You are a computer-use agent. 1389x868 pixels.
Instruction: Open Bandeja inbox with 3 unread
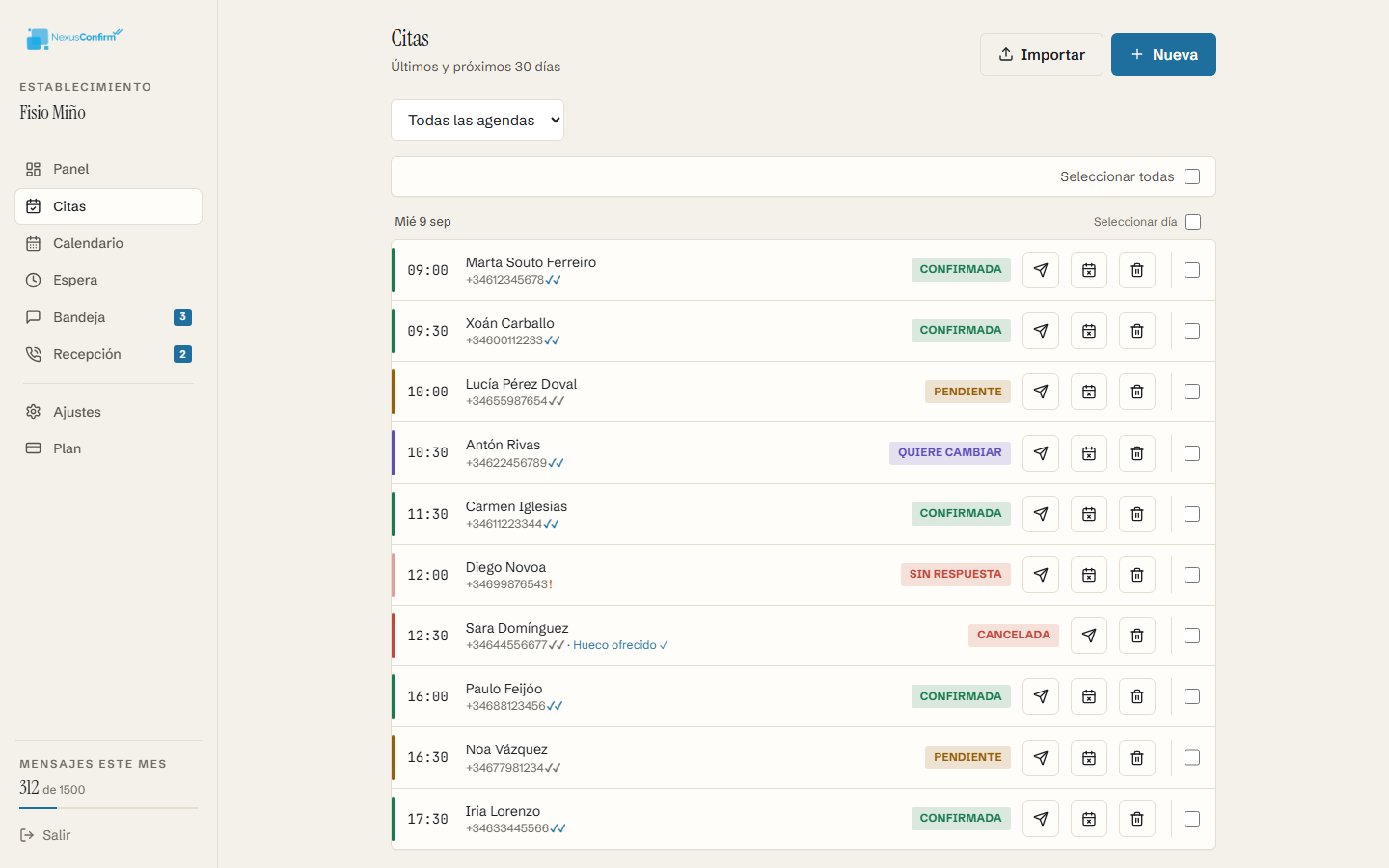point(108,317)
